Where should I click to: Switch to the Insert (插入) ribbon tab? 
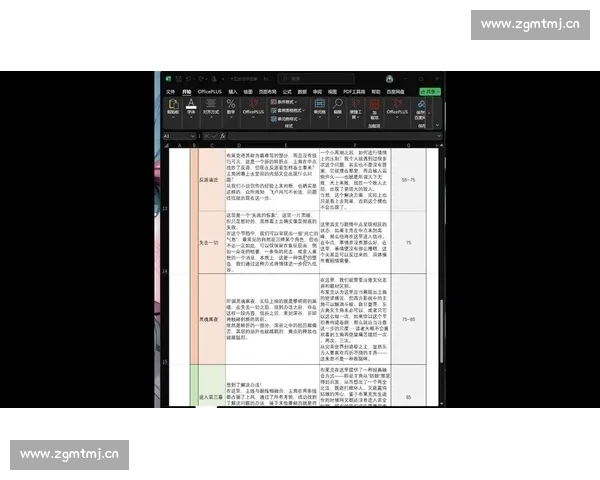click(232, 90)
